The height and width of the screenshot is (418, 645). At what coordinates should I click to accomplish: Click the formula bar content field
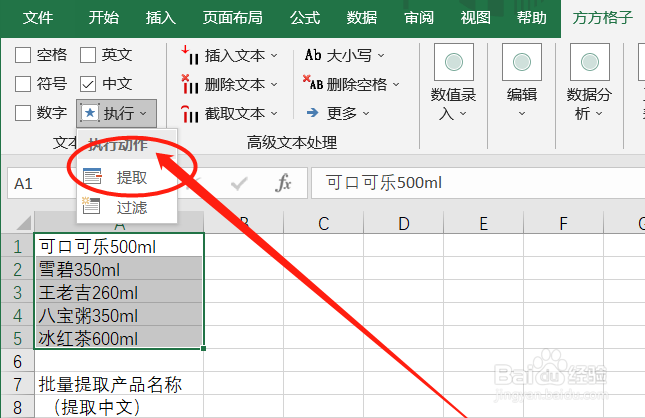478,183
